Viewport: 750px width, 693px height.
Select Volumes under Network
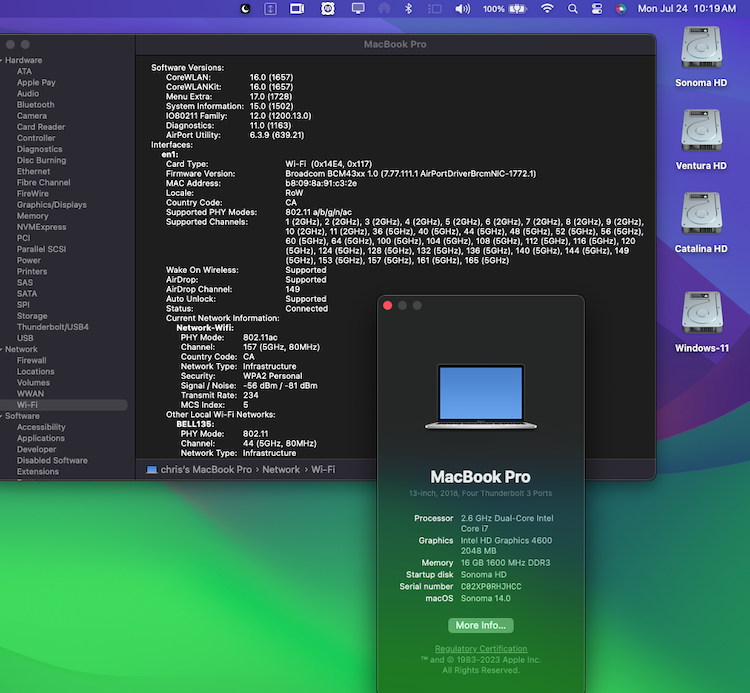point(33,383)
